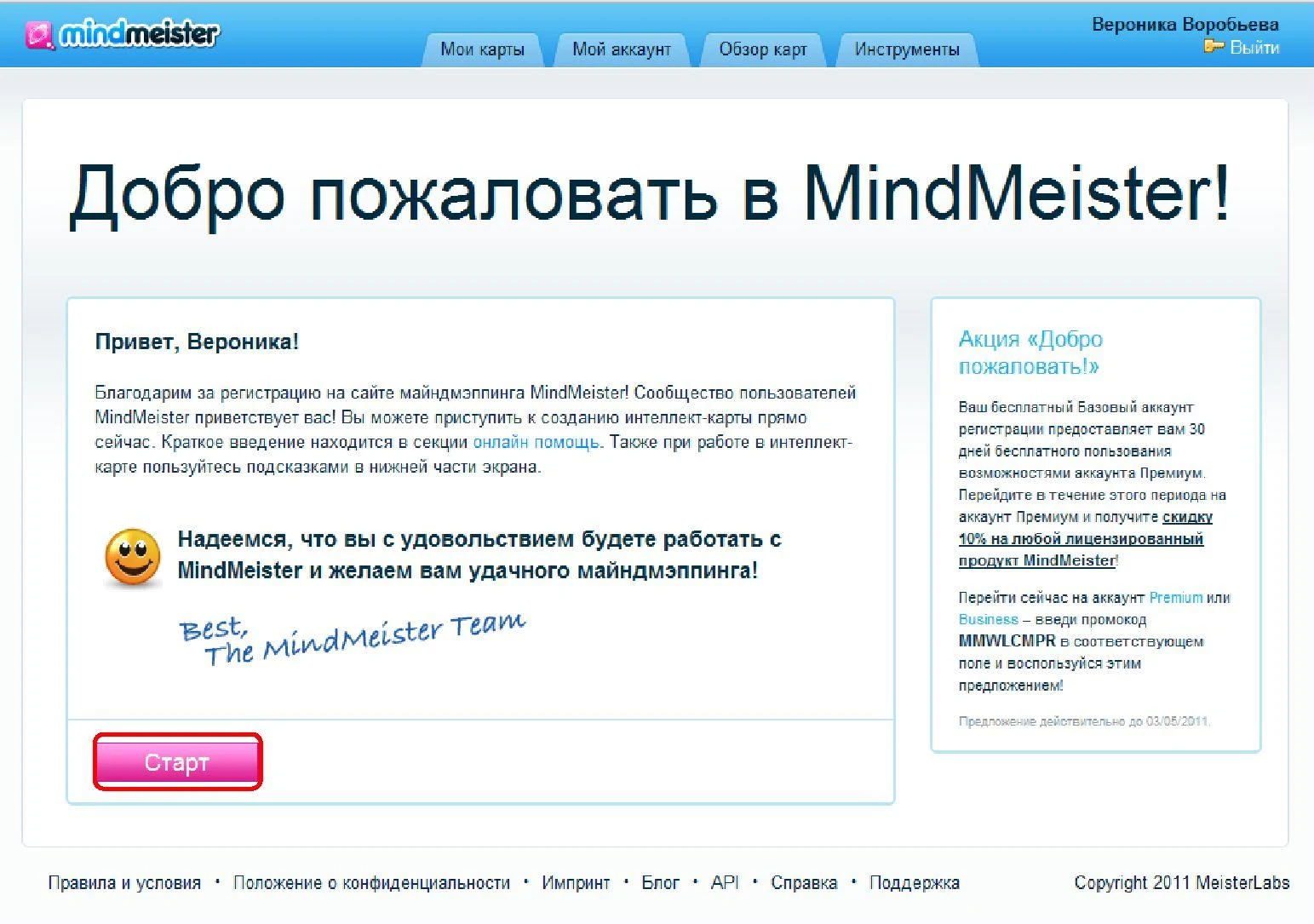
Task: Click the offer expiry date text 03/05/2011
Action: tap(1177, 721)
